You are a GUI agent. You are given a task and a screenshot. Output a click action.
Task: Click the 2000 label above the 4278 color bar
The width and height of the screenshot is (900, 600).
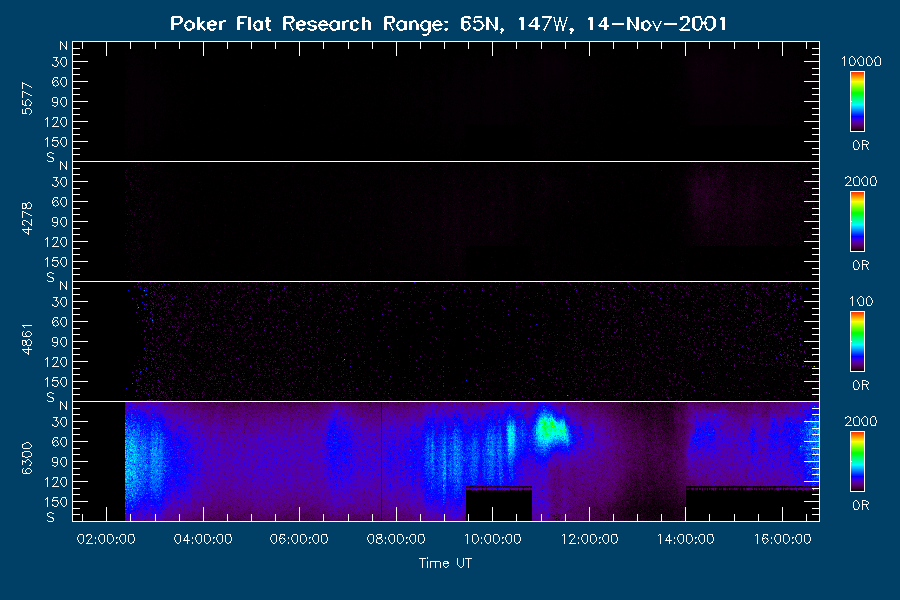(861, 181)
